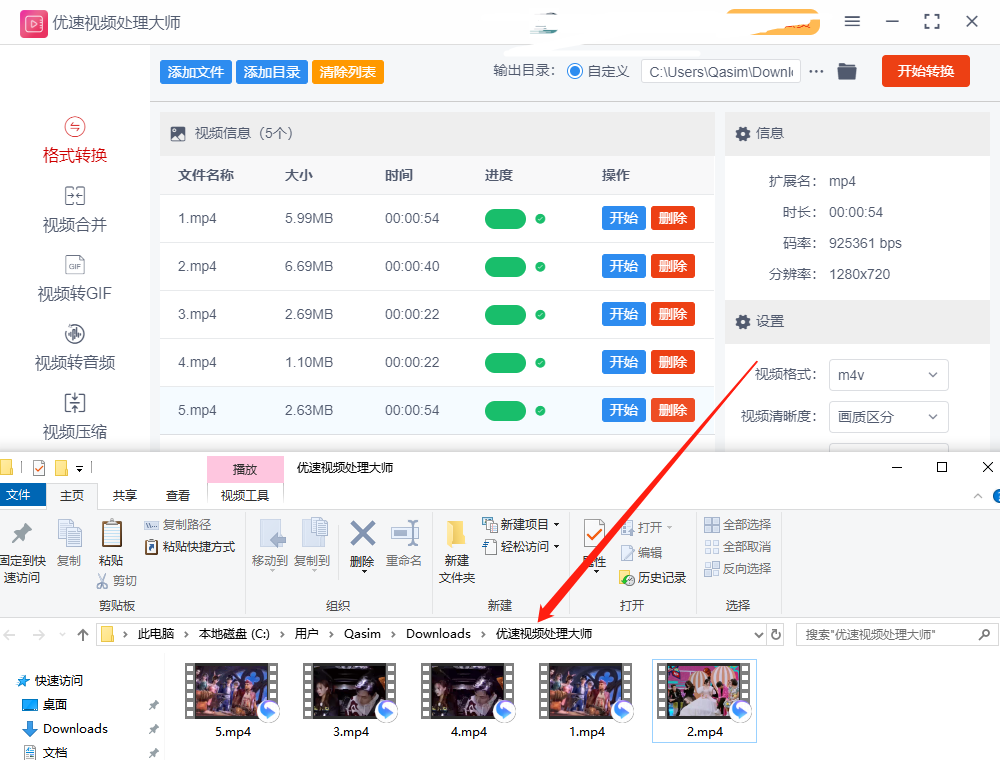Click the 开始转换 button
This screenshot has width=1000, height=760.
tap(925, 71)
